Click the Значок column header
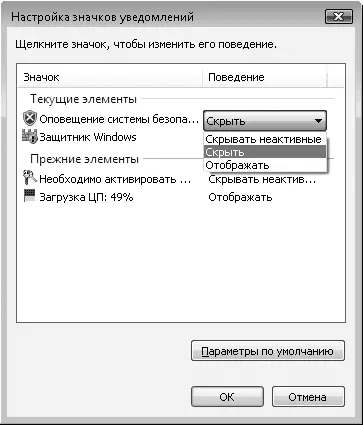Screen dimensions: 363x425 [110, 77]
